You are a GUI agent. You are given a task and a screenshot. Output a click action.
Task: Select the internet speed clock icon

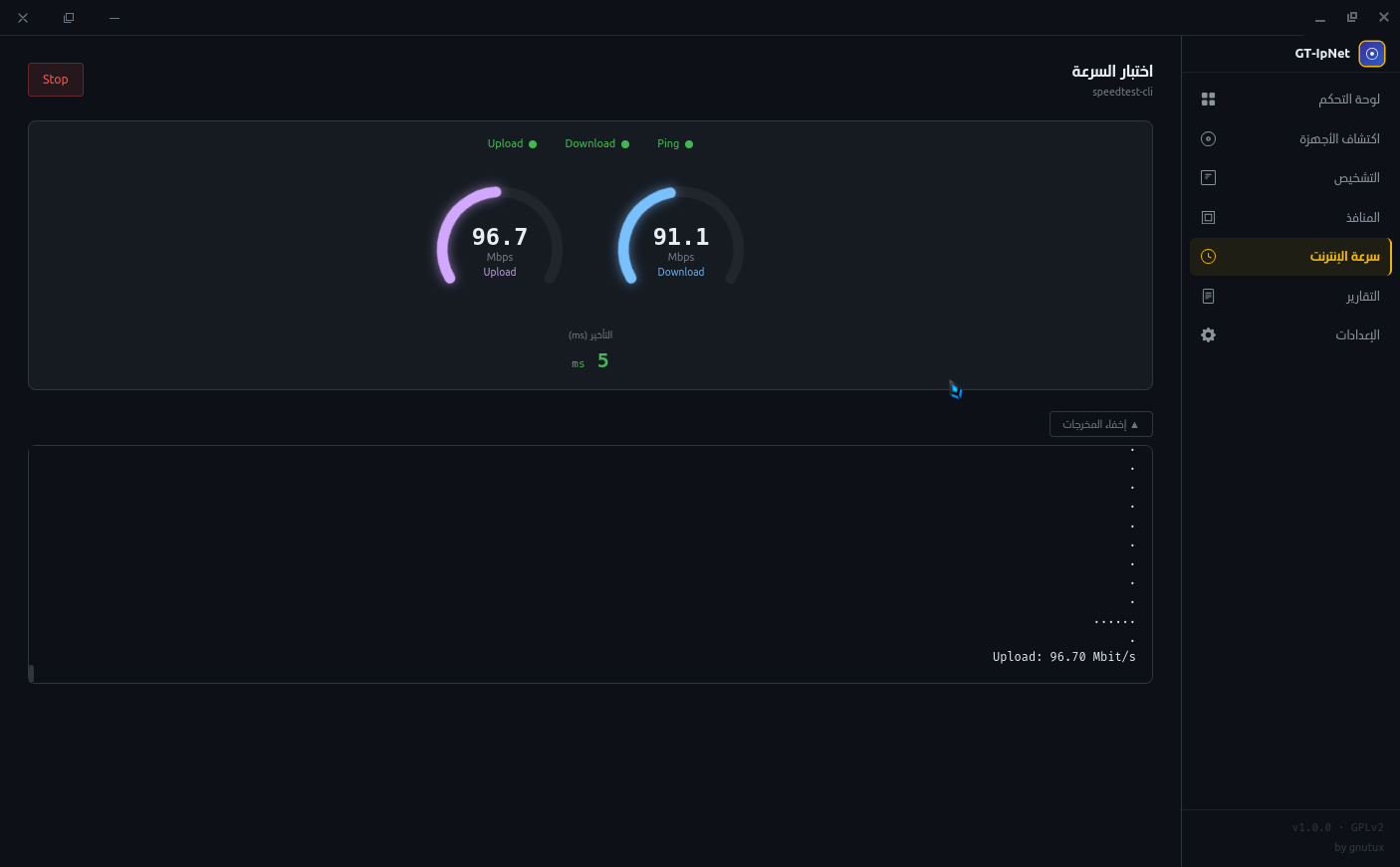tap(1208, 256)
